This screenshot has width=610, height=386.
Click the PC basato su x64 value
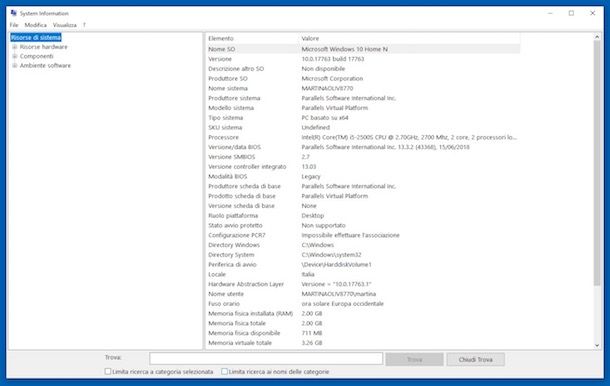pos(325,118)
